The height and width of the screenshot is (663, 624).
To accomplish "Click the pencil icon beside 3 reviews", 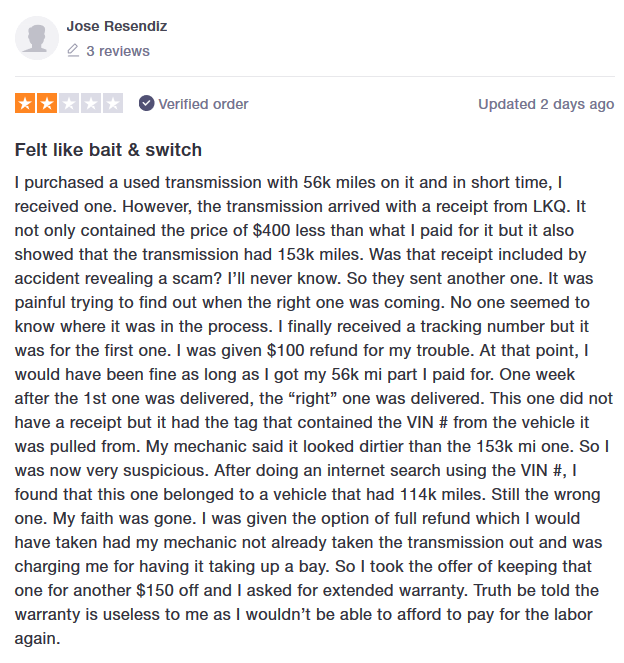I will click(73, 51).
